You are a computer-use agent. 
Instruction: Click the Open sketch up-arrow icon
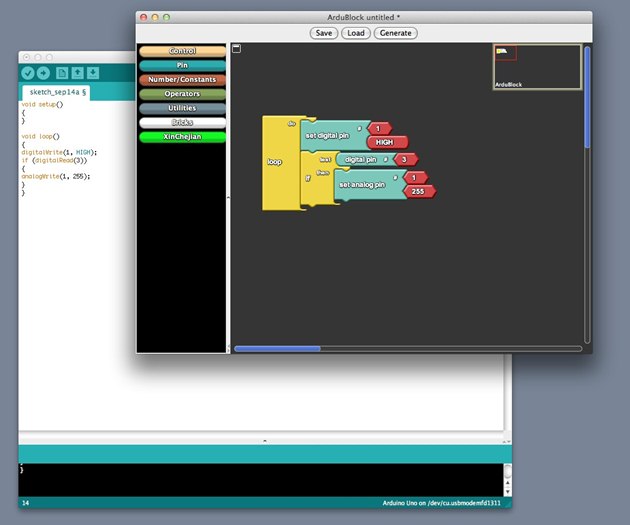click(x=78, y=73)
